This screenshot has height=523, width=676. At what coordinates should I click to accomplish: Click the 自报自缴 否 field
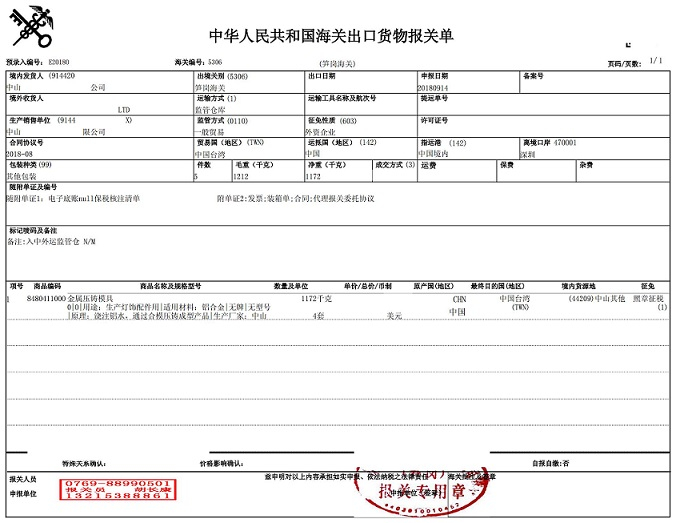point(551,464)
